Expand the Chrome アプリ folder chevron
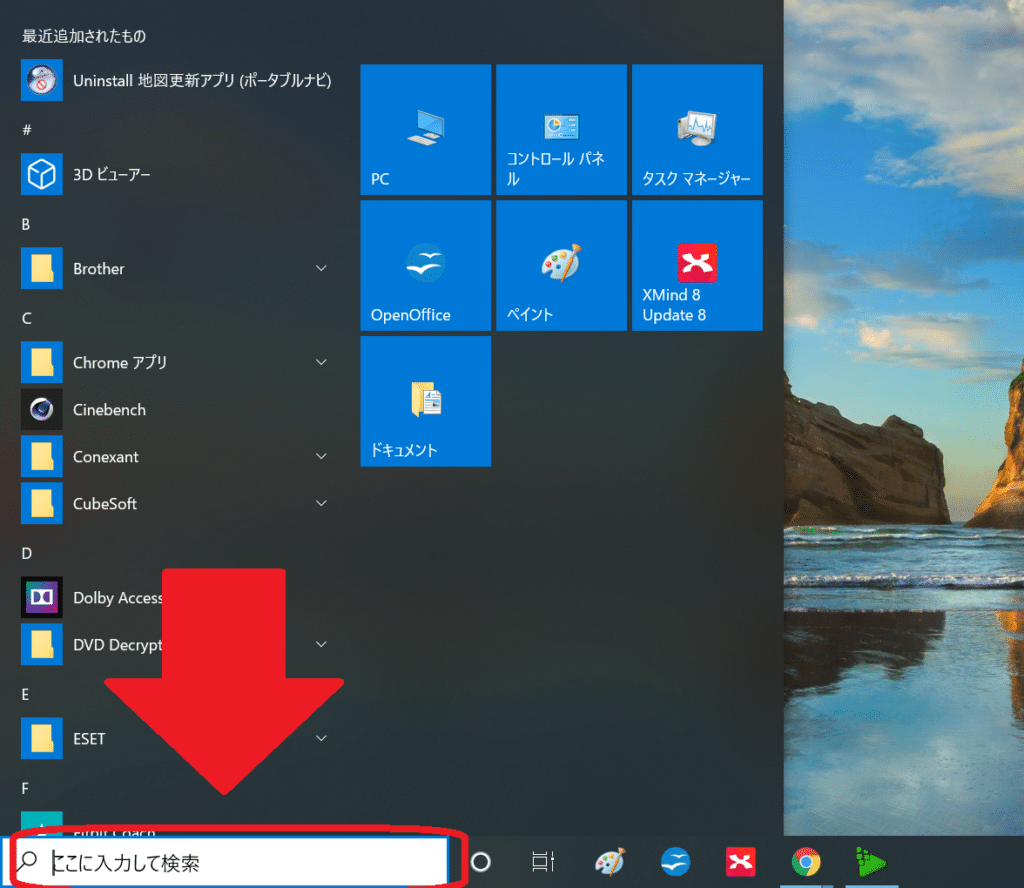 pyautogui.click(x=321, y=362)
